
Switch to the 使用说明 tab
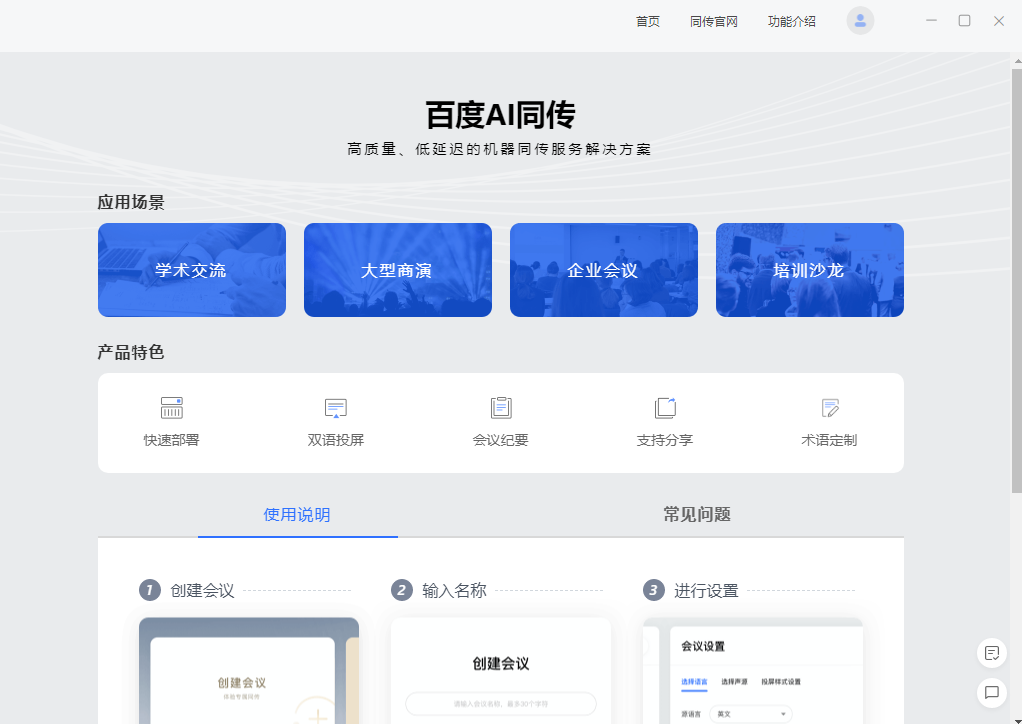click(x=297, y=515)
